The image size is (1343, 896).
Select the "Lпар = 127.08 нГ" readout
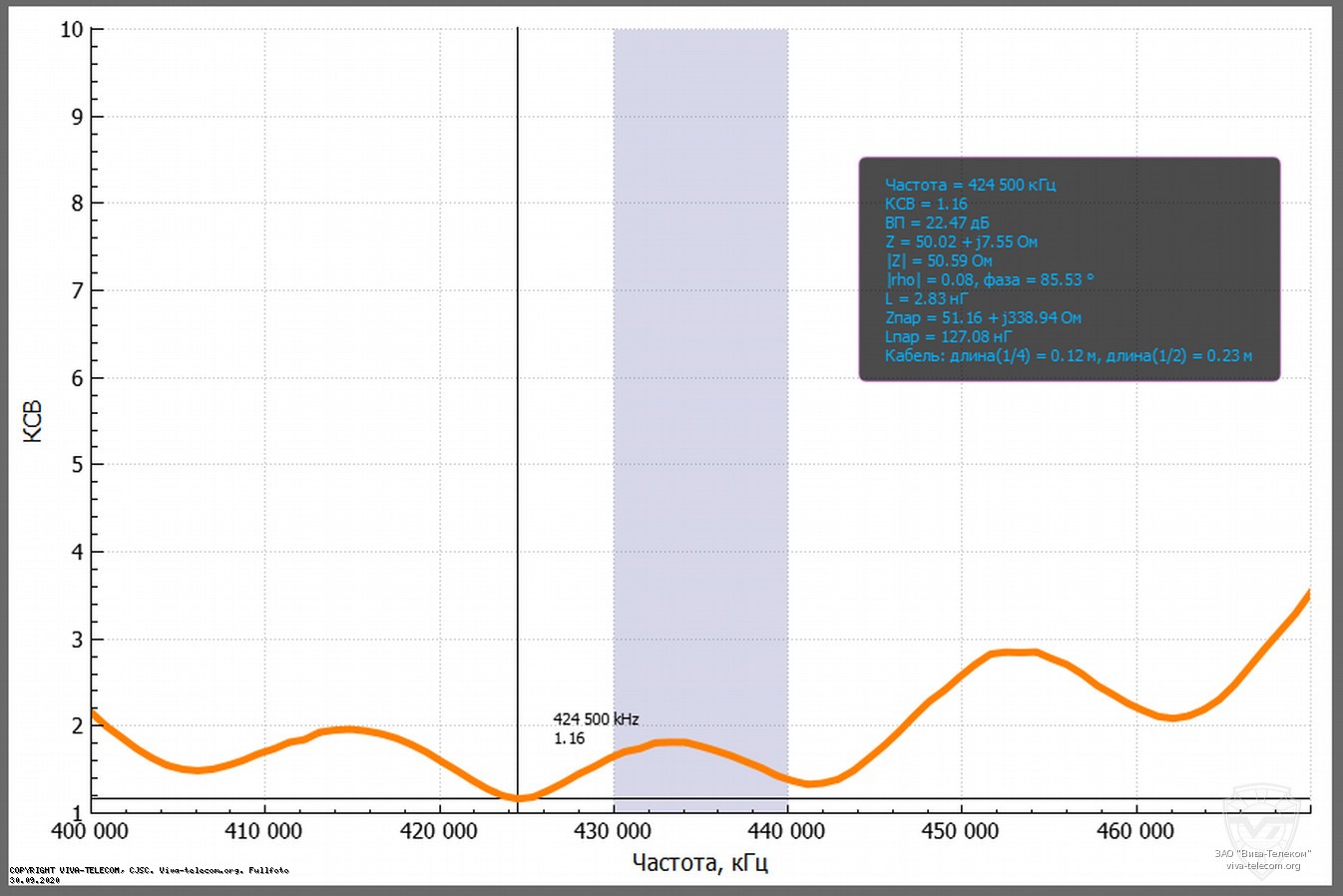(948, 336)
